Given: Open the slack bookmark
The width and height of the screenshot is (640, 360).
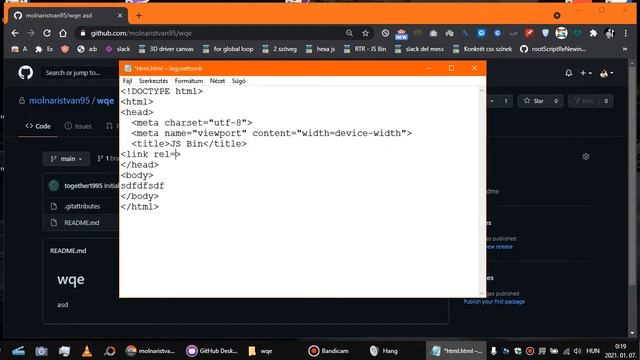Looking at the screenshot, I should (x=118, y=49).
